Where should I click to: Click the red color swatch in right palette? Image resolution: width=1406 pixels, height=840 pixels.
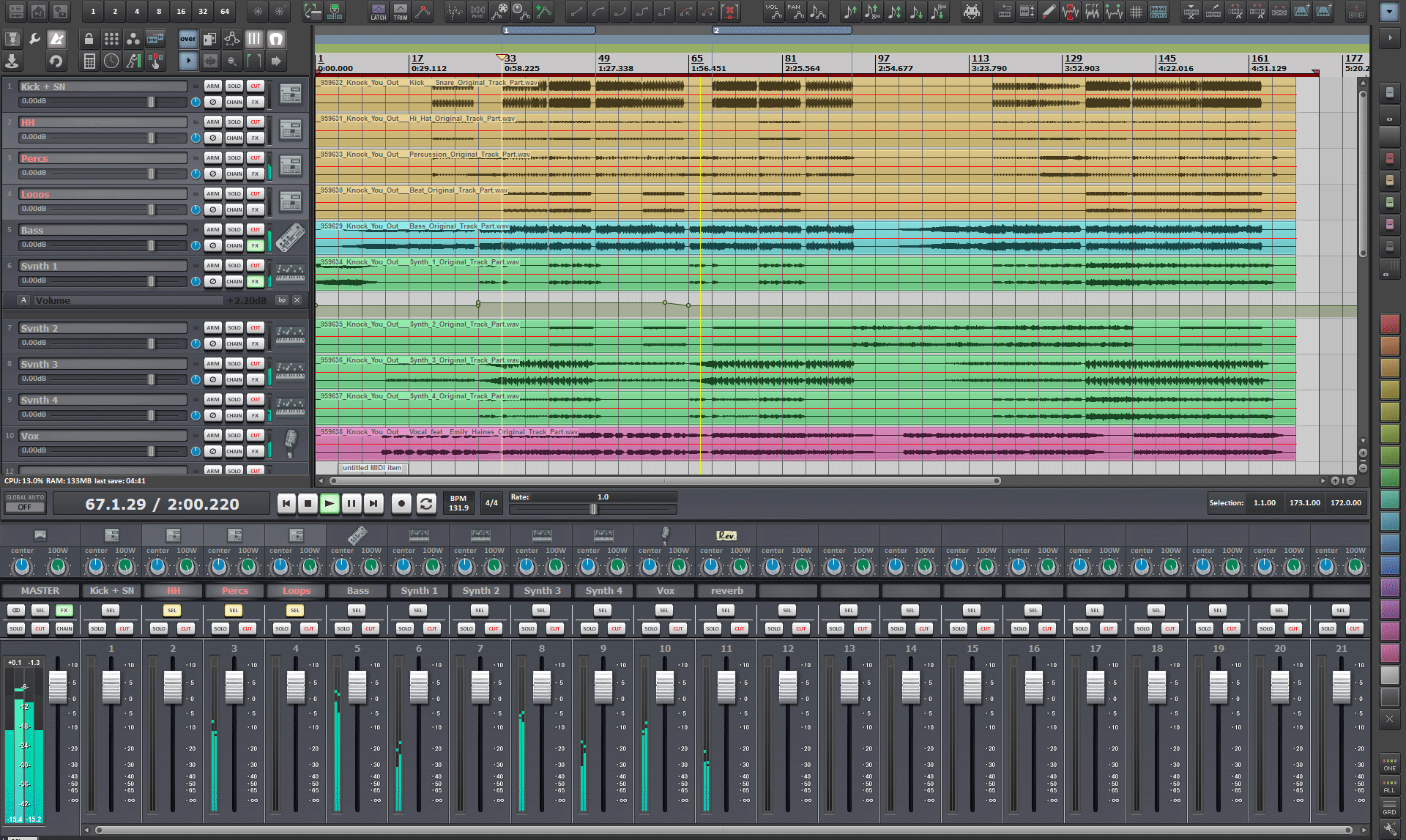1389,323
